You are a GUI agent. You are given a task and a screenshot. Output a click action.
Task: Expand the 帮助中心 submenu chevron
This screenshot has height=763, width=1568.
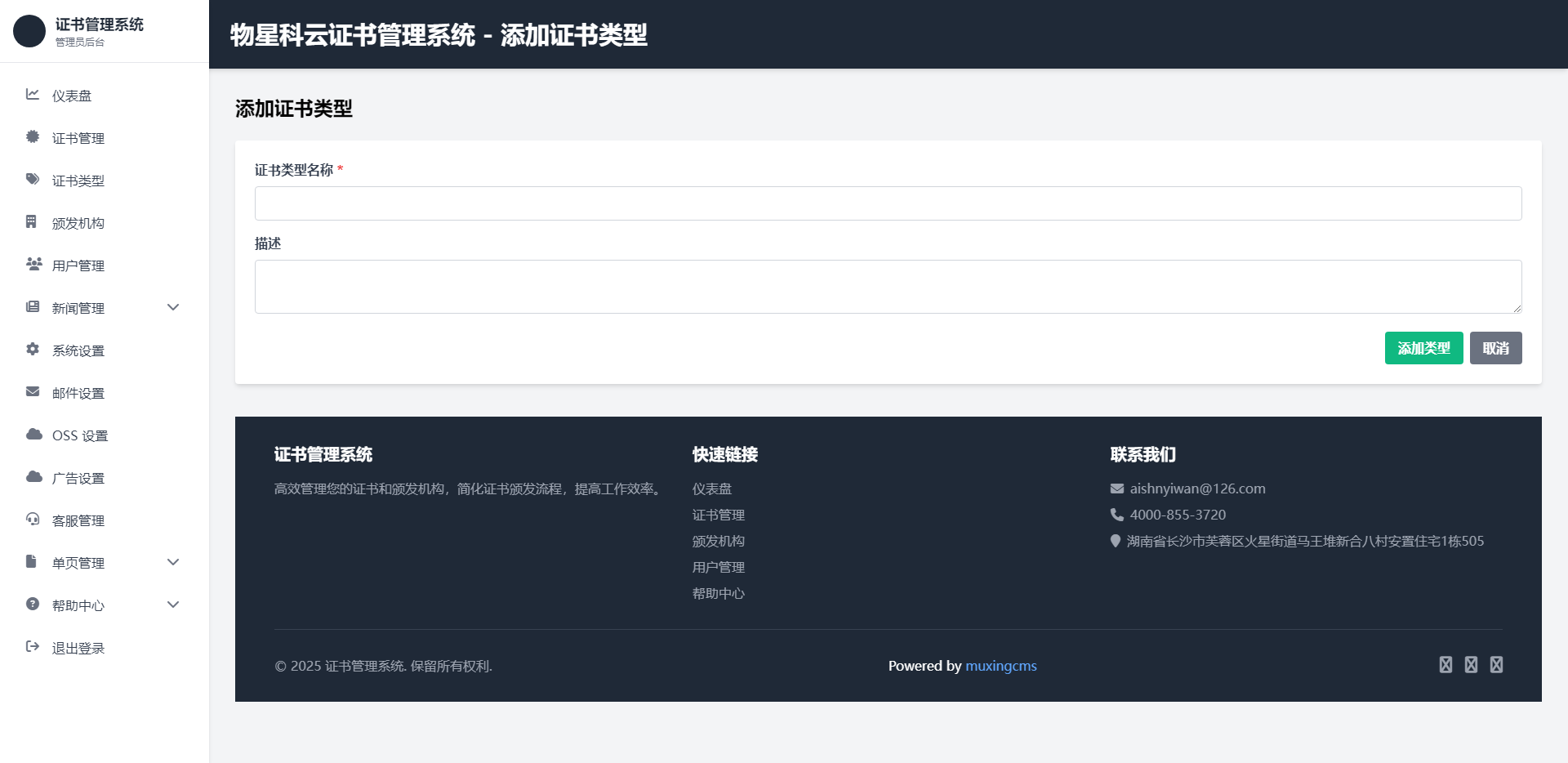pos(173,605)
